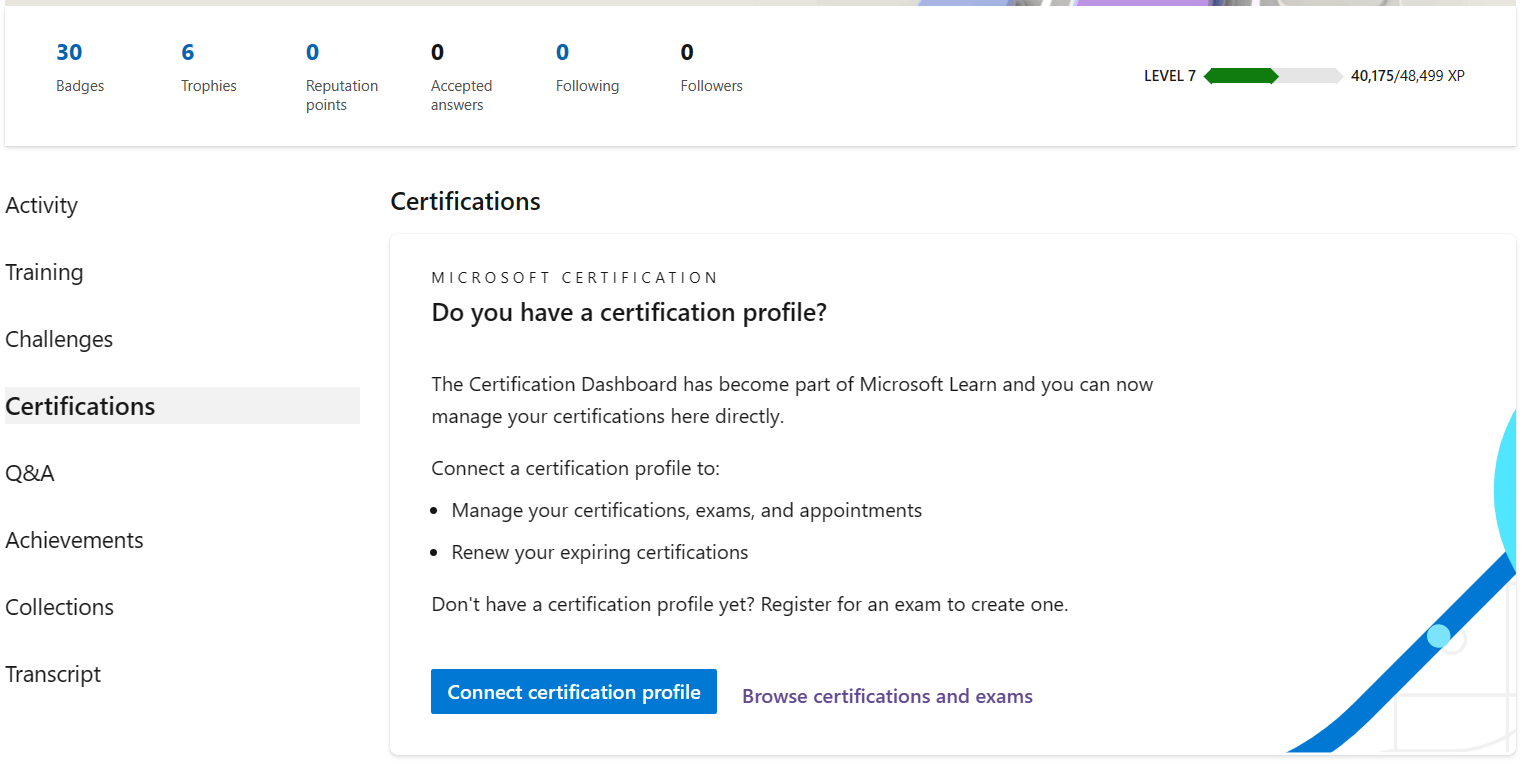Click the Followers stat
Viewport: 1523px width, 781px height.
tap(712, 67)
